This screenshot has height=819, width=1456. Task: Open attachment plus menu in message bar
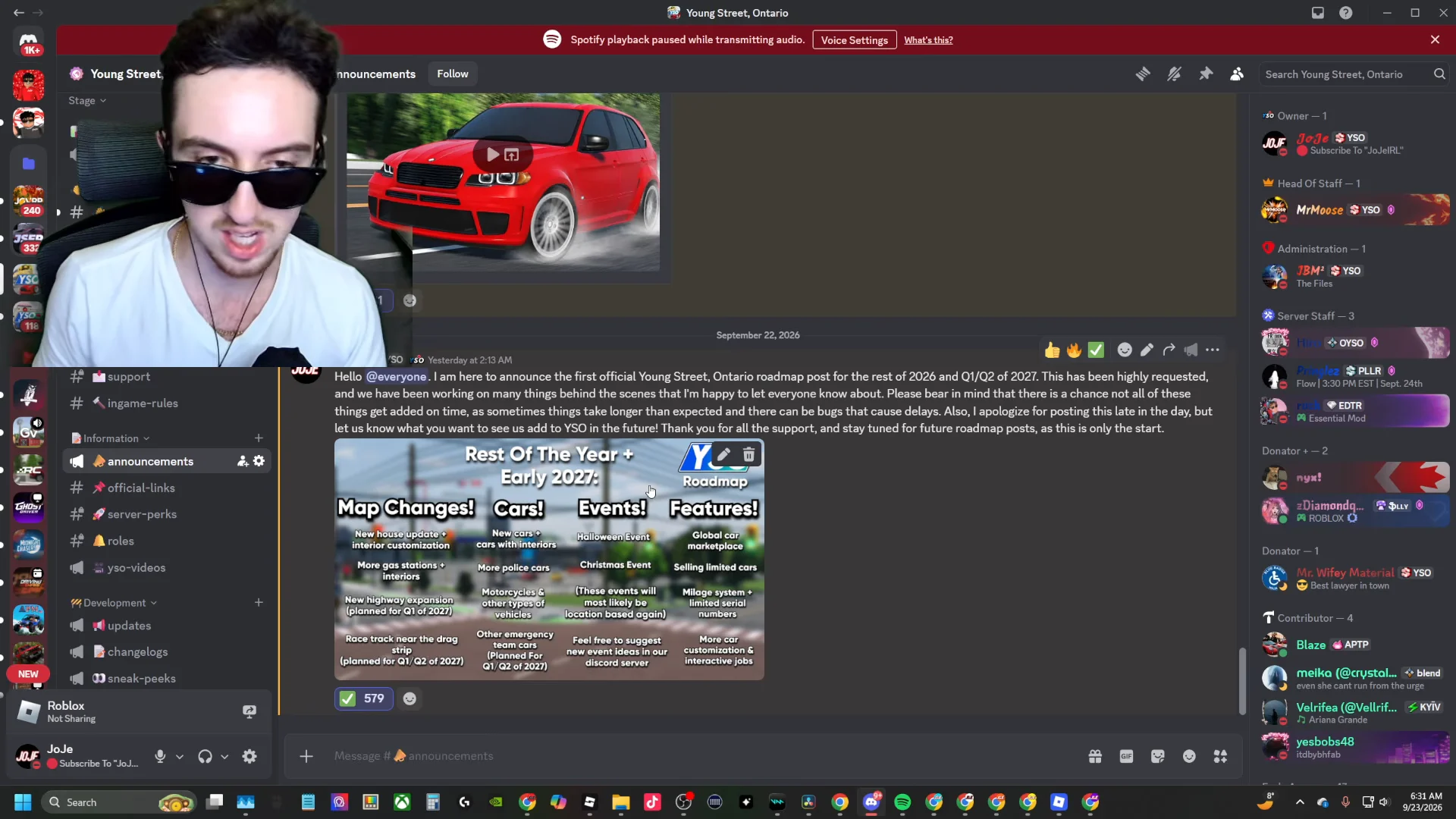pos(306,756)
